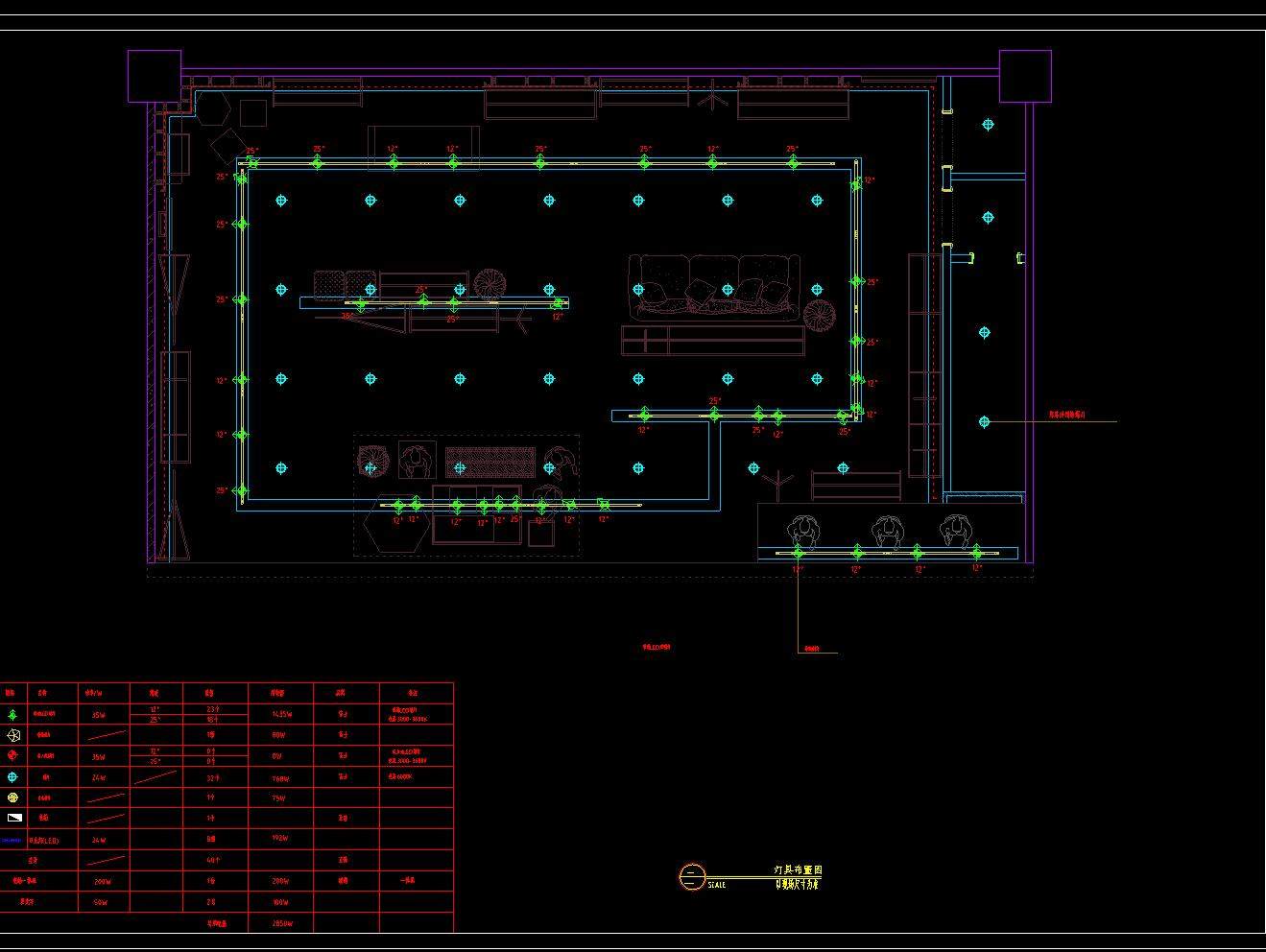Select the white rectangle symbol in the legend
1266x952 pixels.
coord(13,819)
